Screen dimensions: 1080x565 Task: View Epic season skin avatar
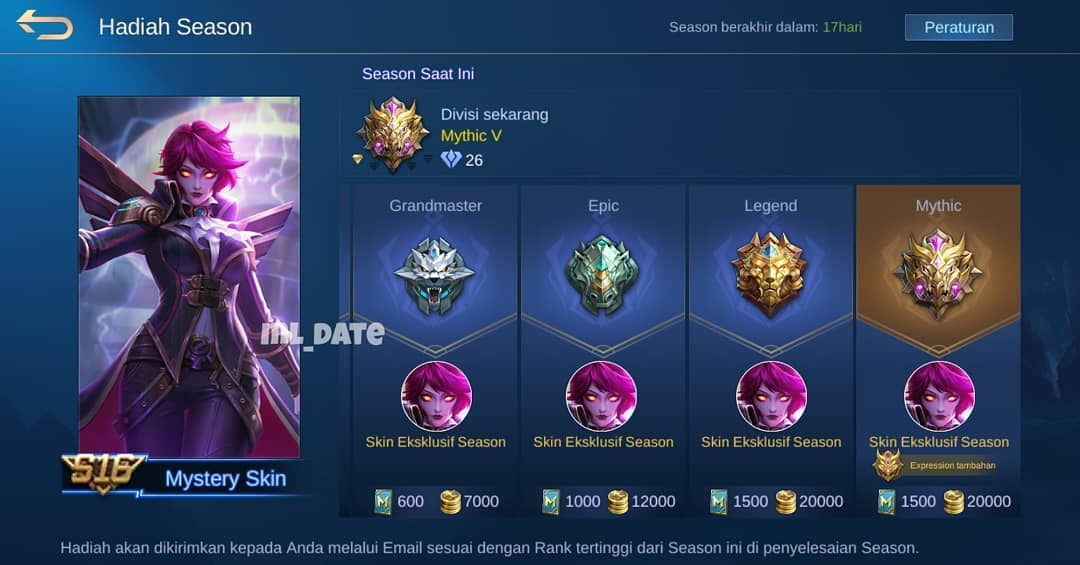pyautogui.click(x=601, y=396)
